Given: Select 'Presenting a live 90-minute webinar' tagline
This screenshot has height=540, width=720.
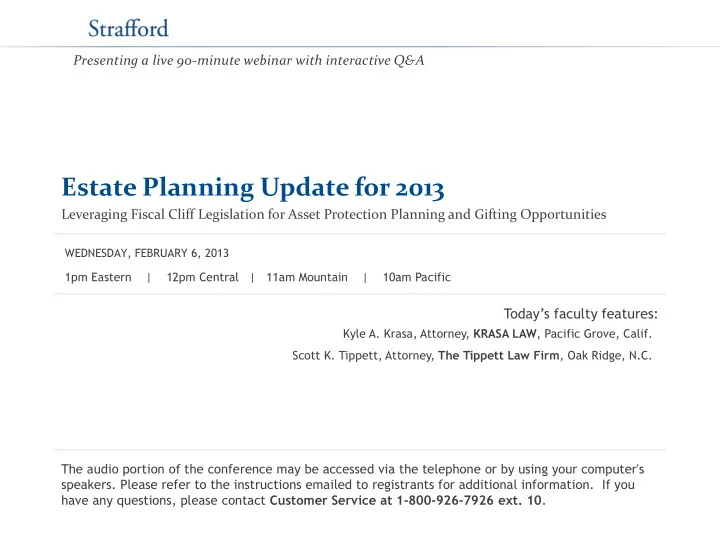Looking at the screenshot, I should (248, 60).
